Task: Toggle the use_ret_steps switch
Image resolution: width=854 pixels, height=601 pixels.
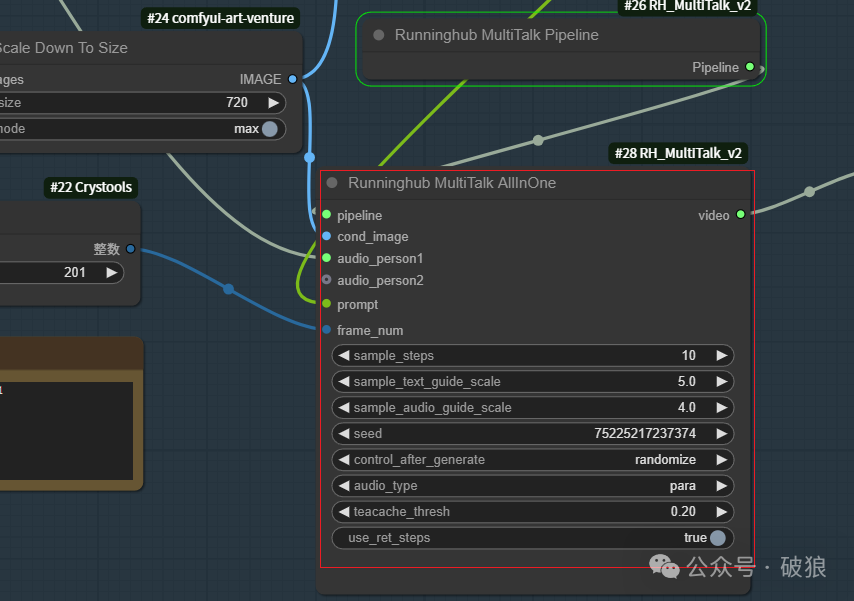Action: tap(717, 538)
